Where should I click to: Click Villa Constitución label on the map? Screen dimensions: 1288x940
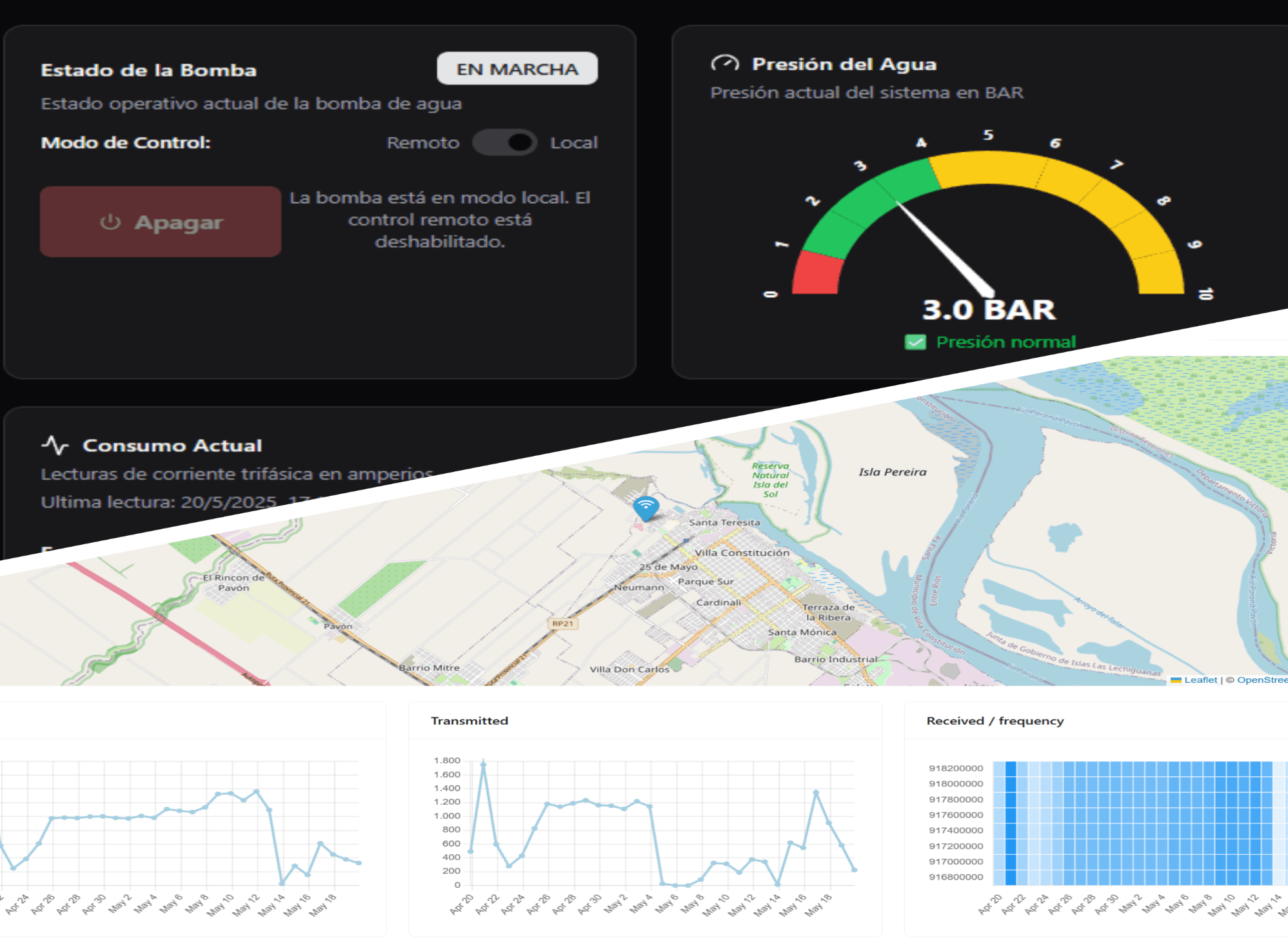pyautogui.click(x=742, y=553)
